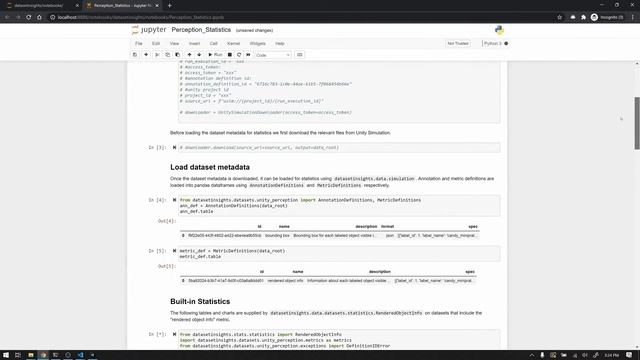Open File Explorer from the taskbar
The image size is (640, 360).
point(31,355)
